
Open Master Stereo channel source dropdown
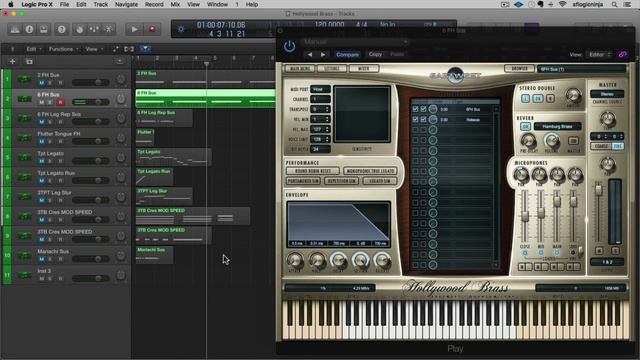tap(607, 94)
